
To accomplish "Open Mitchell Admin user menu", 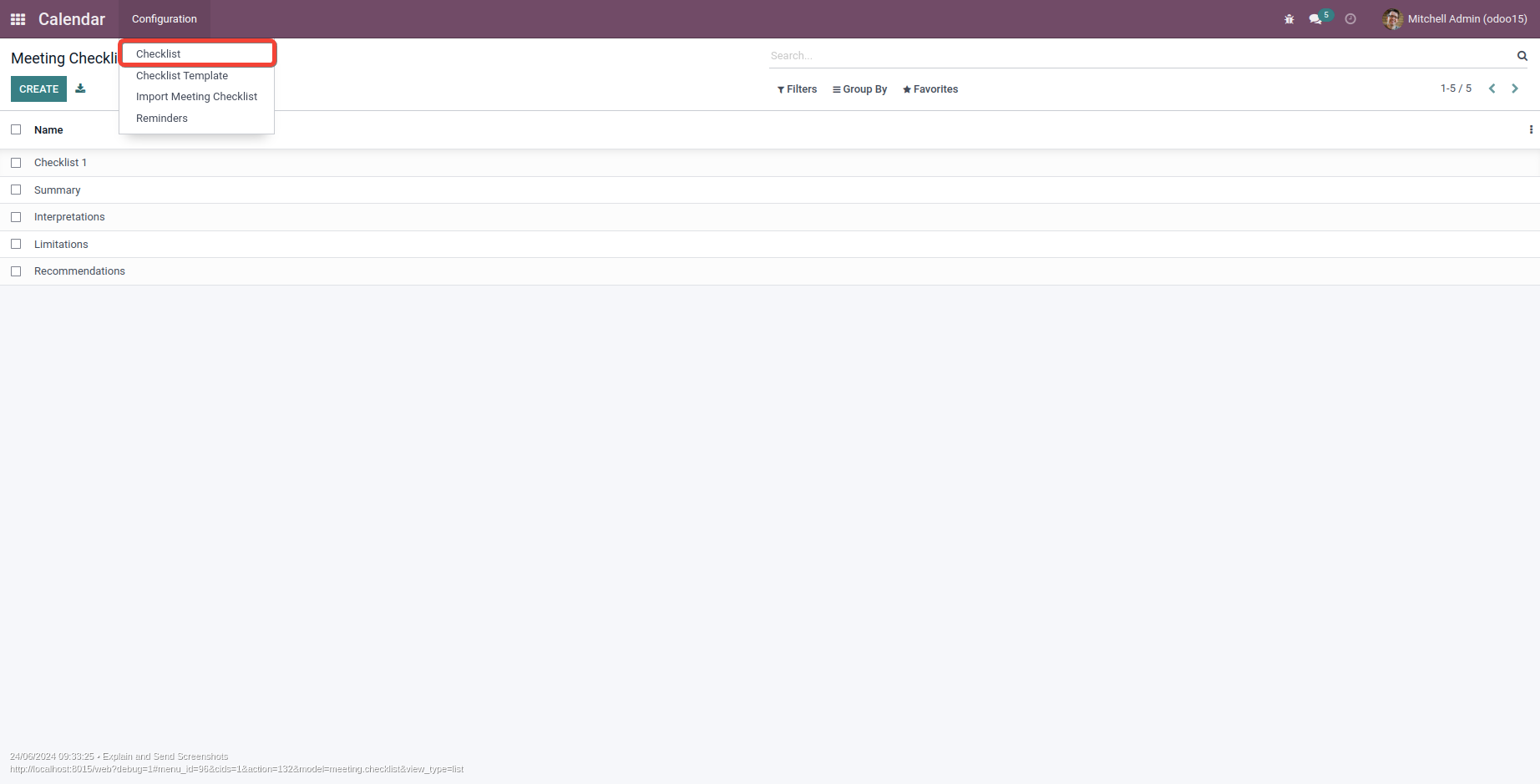I will (1455, 19).
